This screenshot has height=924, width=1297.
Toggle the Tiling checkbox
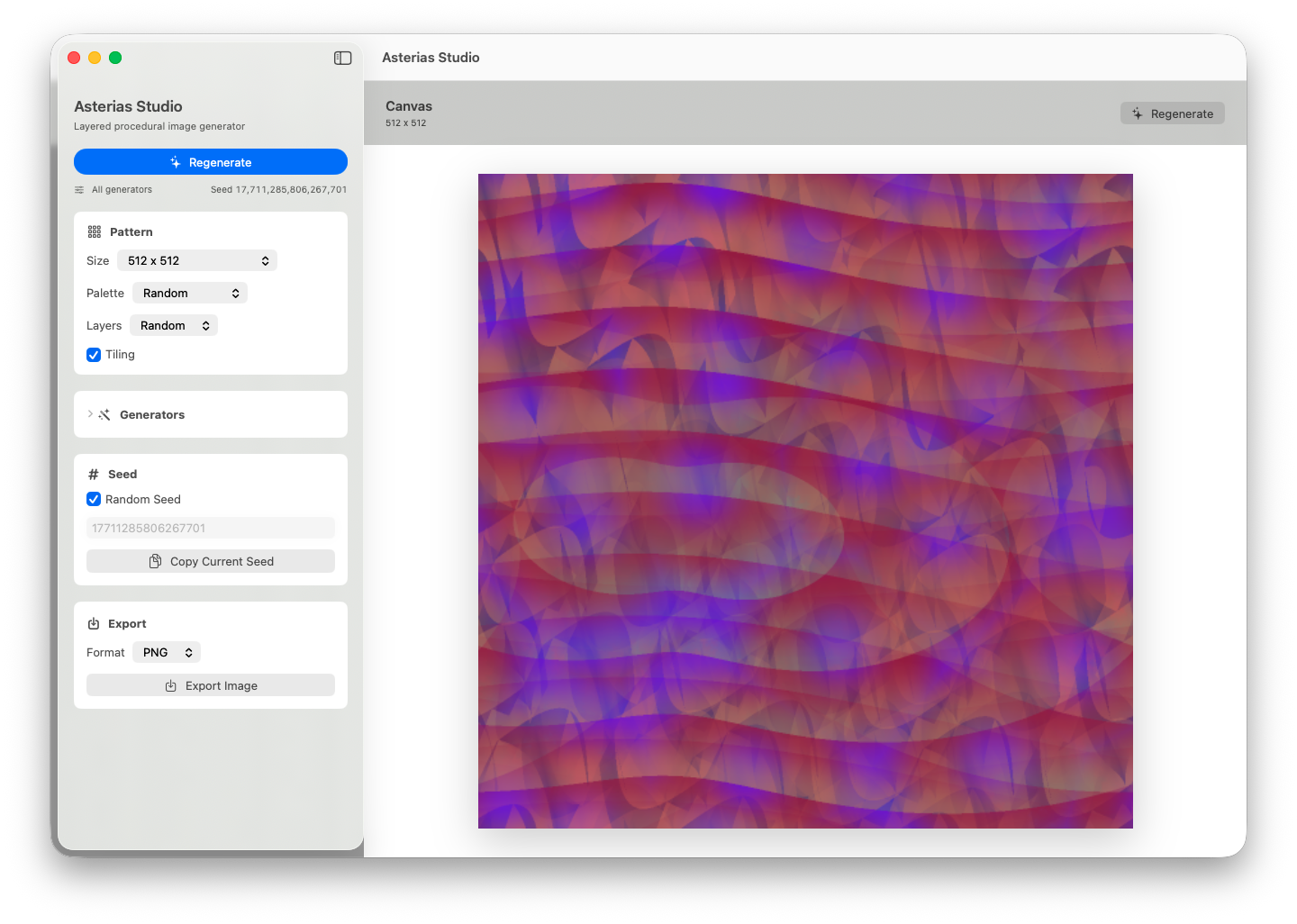(94, 355)
